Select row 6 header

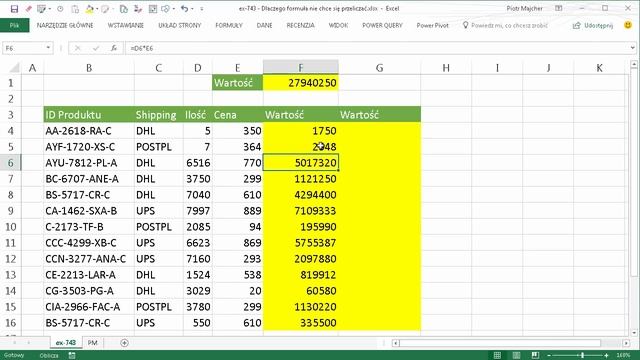[11, 163]
